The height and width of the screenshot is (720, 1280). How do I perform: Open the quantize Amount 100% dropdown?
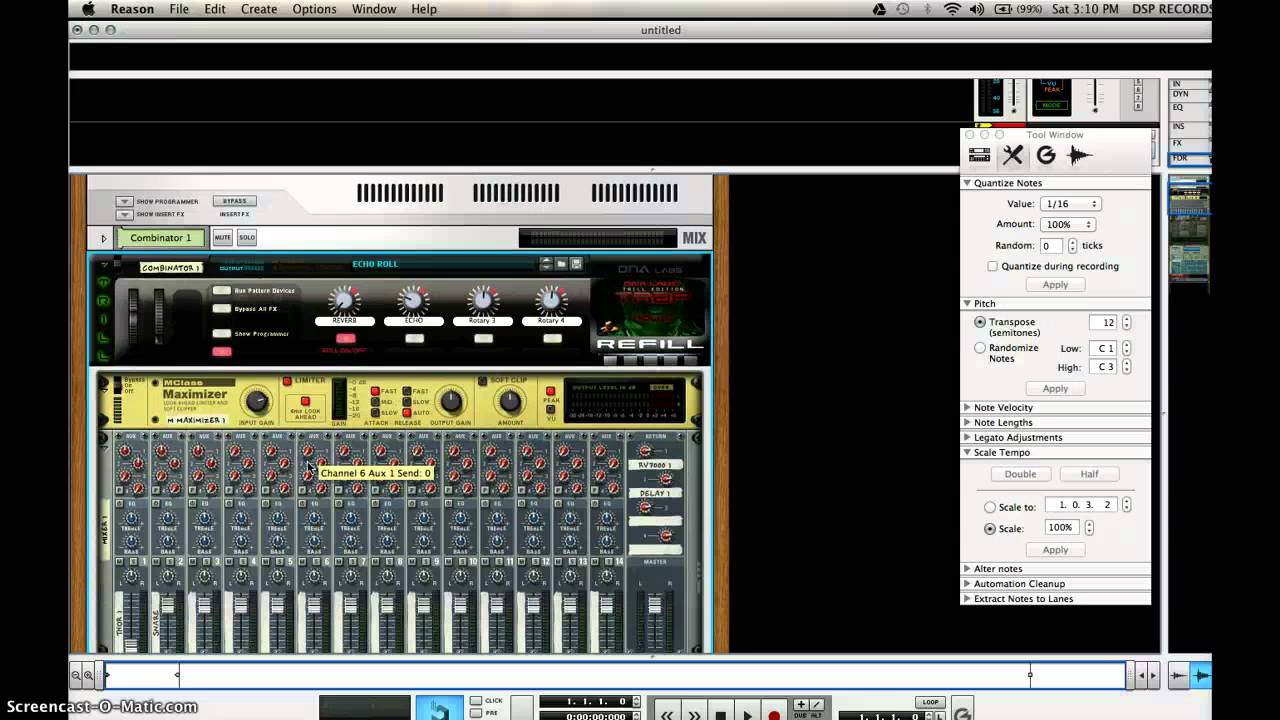pyautogui.click(x=1068, y=224)
